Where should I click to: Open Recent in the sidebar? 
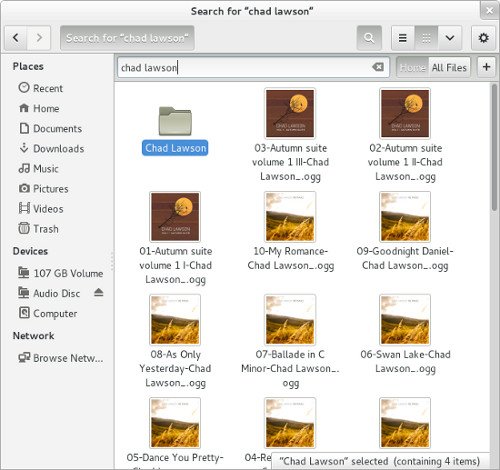pyautogui.click(x=57, y=88)
